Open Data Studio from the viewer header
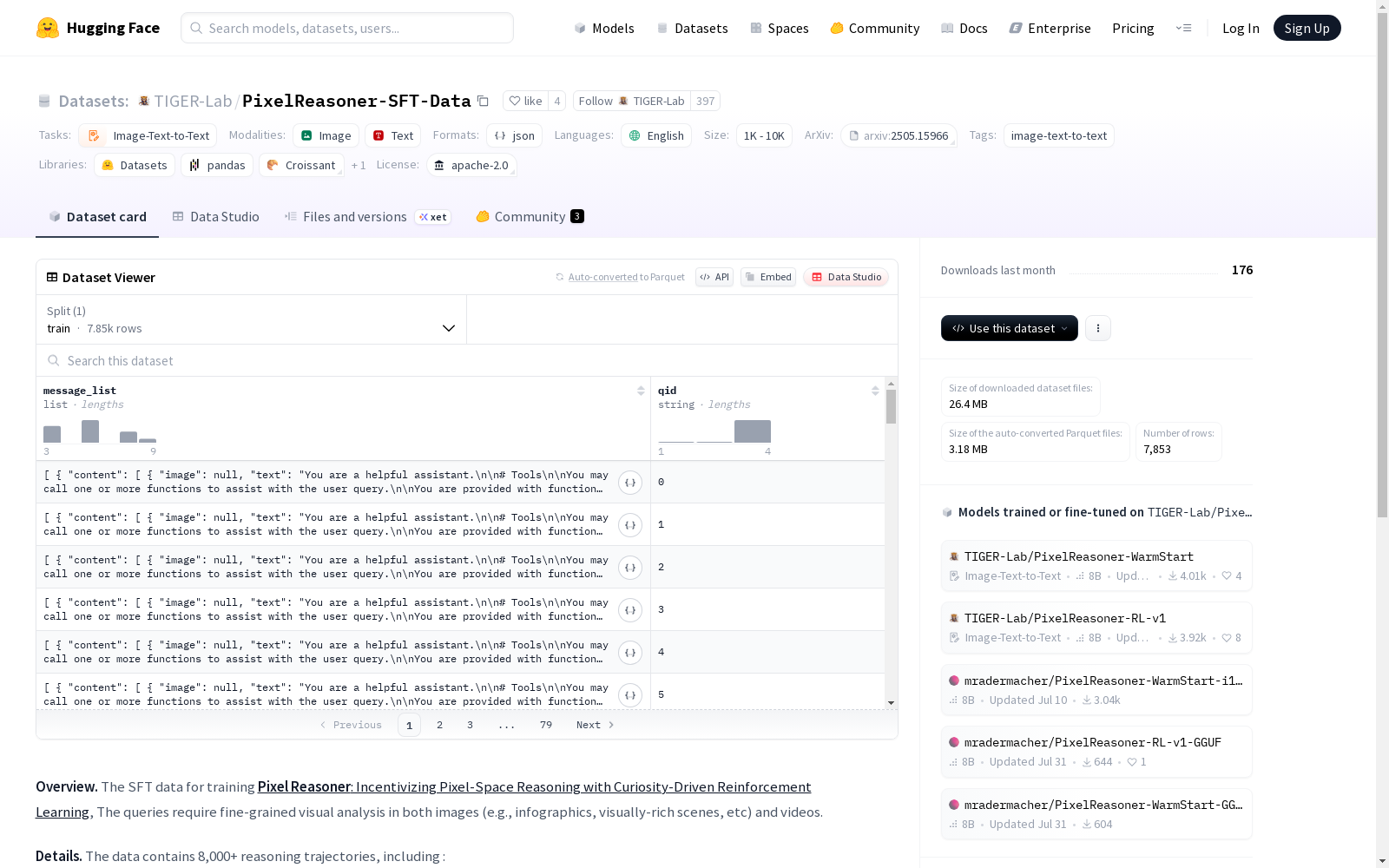The height and width of the screenshot is (868, 1389). tap(846, 277)
